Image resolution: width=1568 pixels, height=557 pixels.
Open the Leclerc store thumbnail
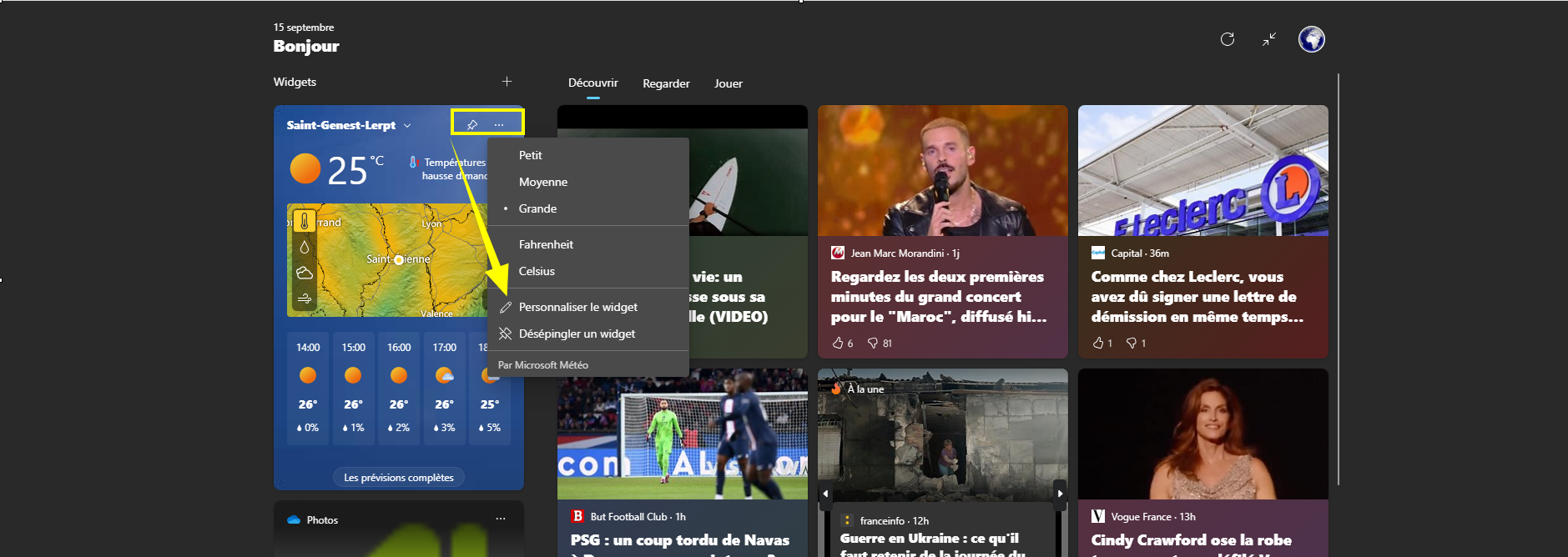(1203, 170)
